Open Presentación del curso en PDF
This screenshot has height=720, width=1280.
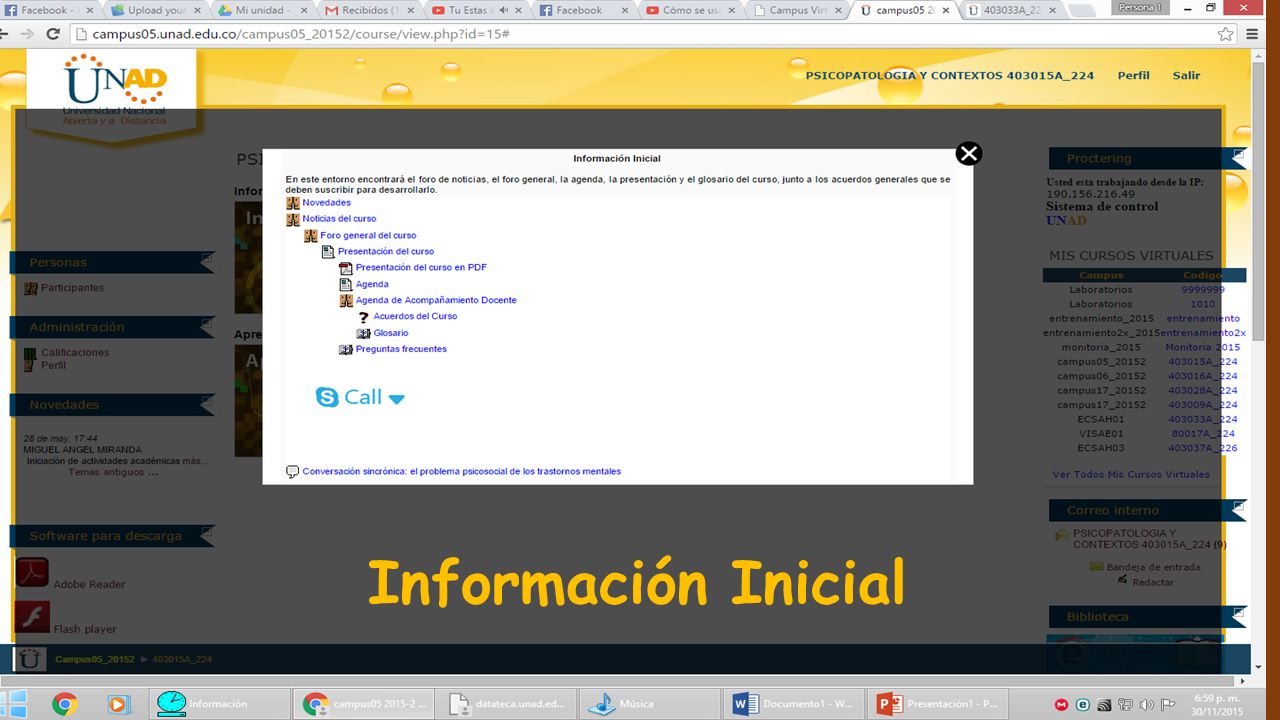point(421,268)
